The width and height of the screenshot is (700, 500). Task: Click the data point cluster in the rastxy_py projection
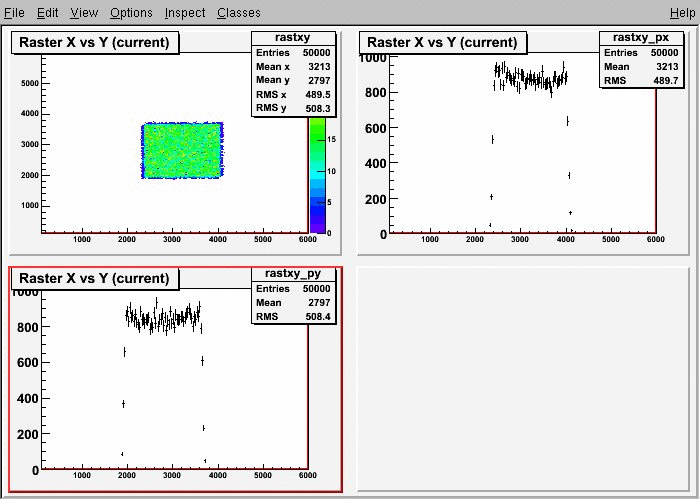click(163, 317)
